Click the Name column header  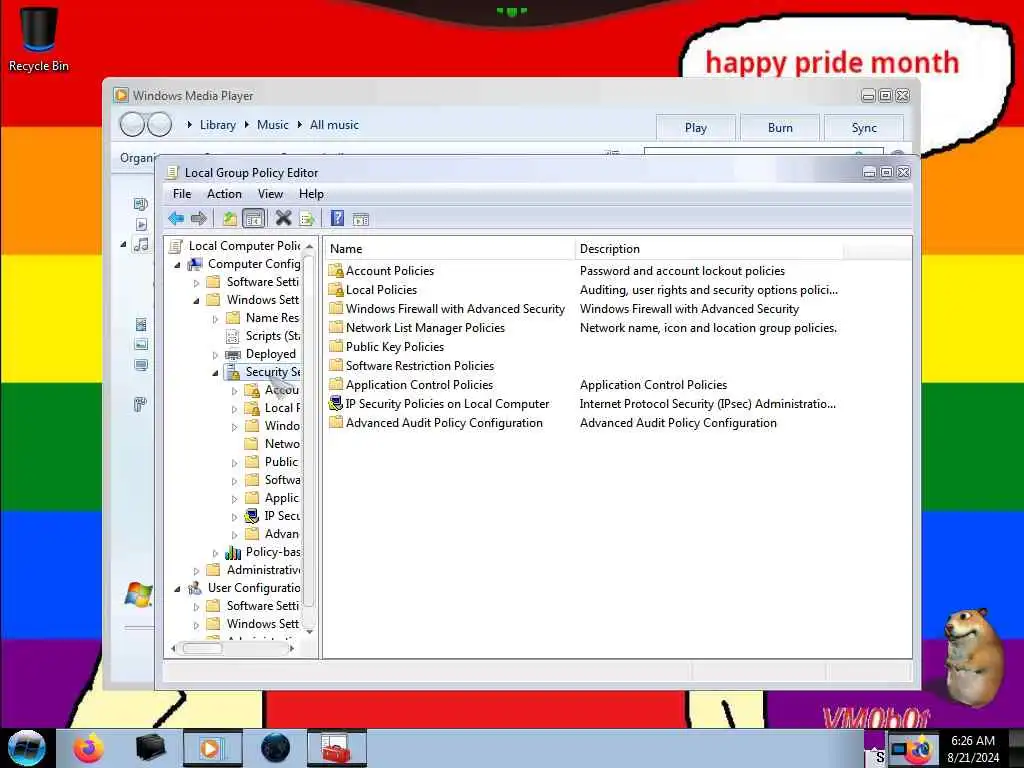click(x=449, y=249)
